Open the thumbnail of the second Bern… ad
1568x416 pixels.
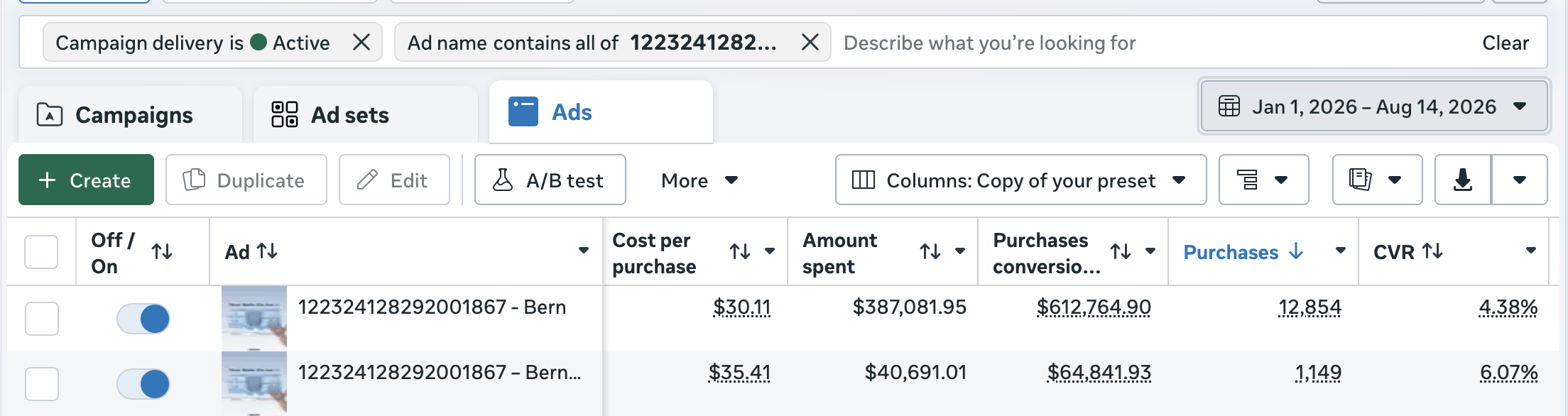tap(254, 383)
